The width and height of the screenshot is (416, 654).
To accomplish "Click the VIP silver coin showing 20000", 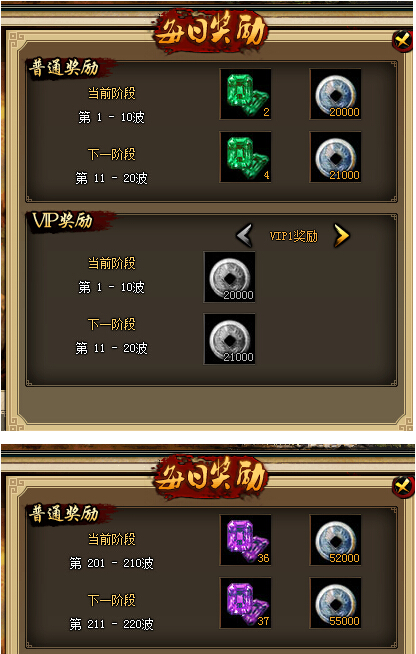I will 229,277.
